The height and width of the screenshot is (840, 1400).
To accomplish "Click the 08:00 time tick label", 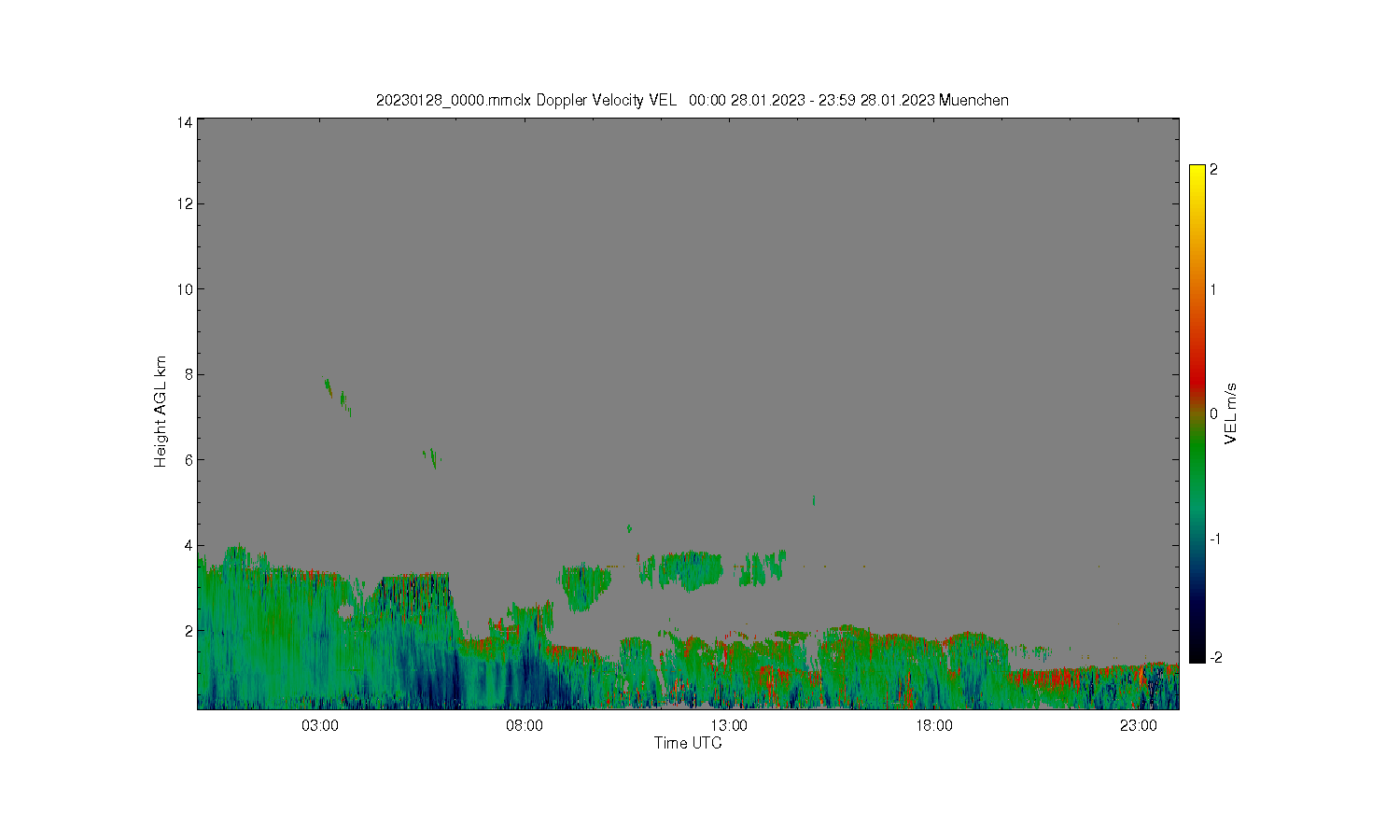I will [525, 725].
